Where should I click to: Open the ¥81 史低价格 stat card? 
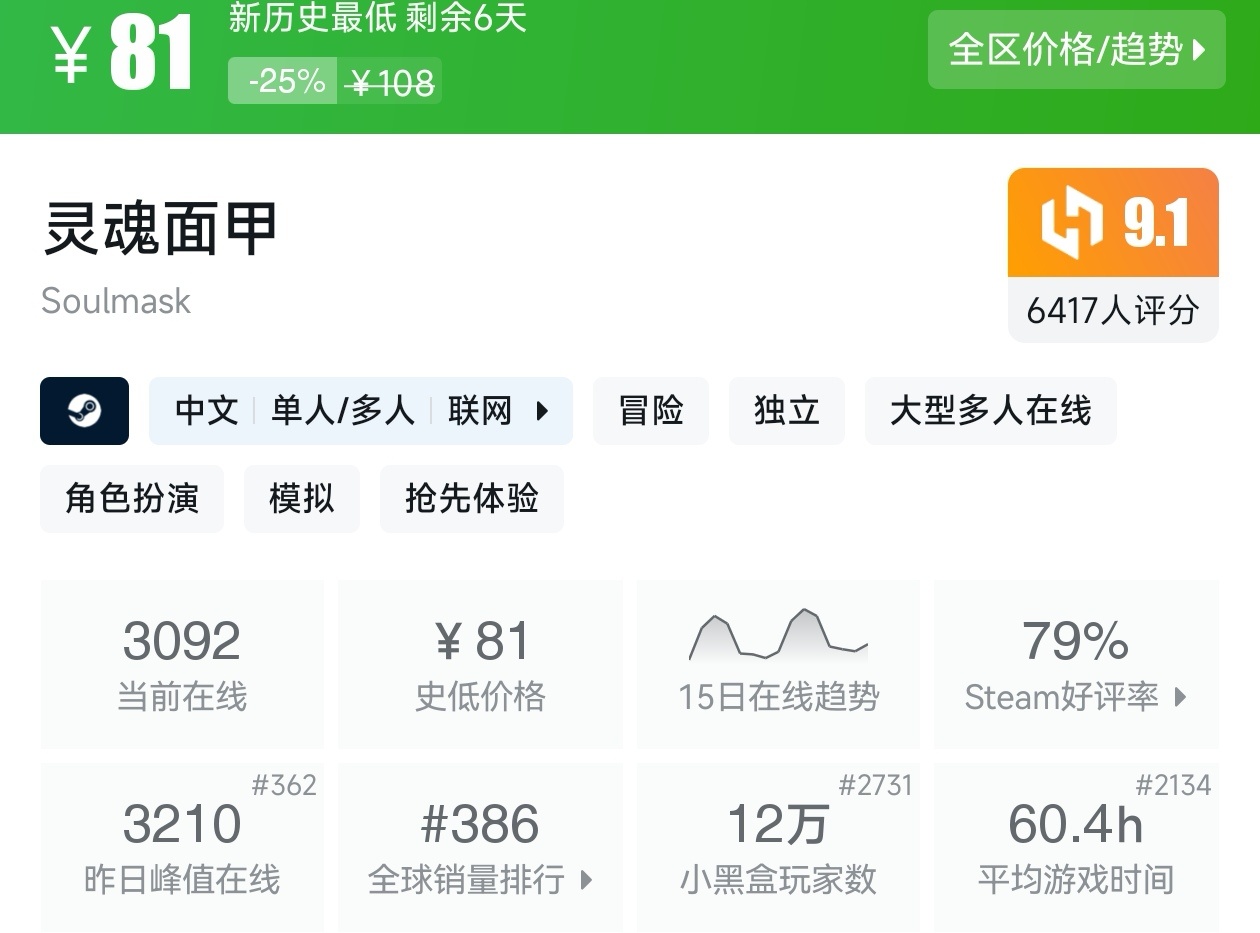coord(480,664)
